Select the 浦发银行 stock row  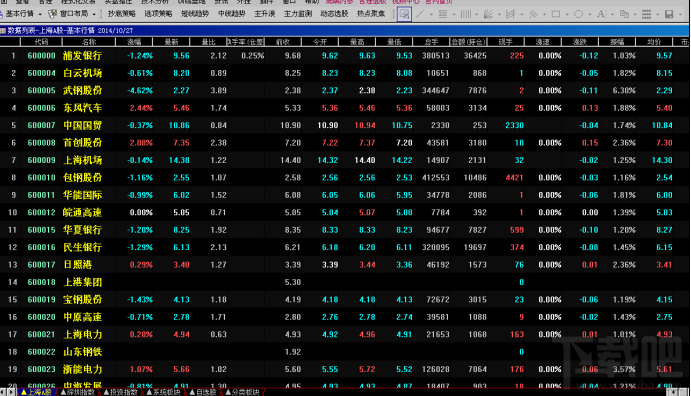pos(344,56)
